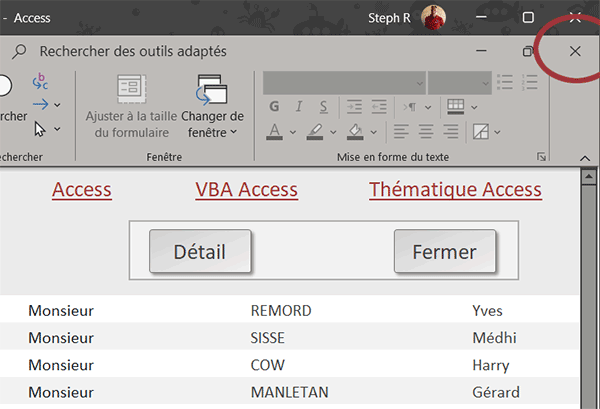
Task: Click the vertical scrollbar up arrow
Action: click(587, 177)
